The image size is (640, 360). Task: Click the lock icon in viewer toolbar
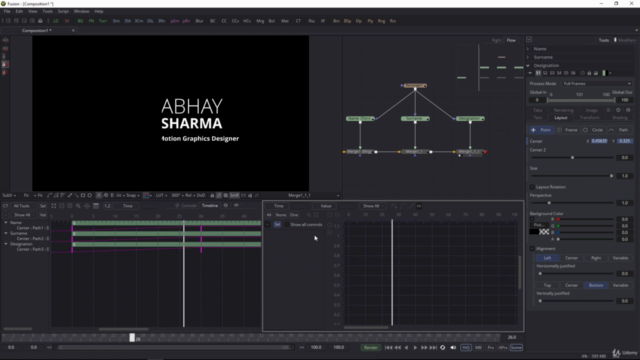click(x=212, y=196)
